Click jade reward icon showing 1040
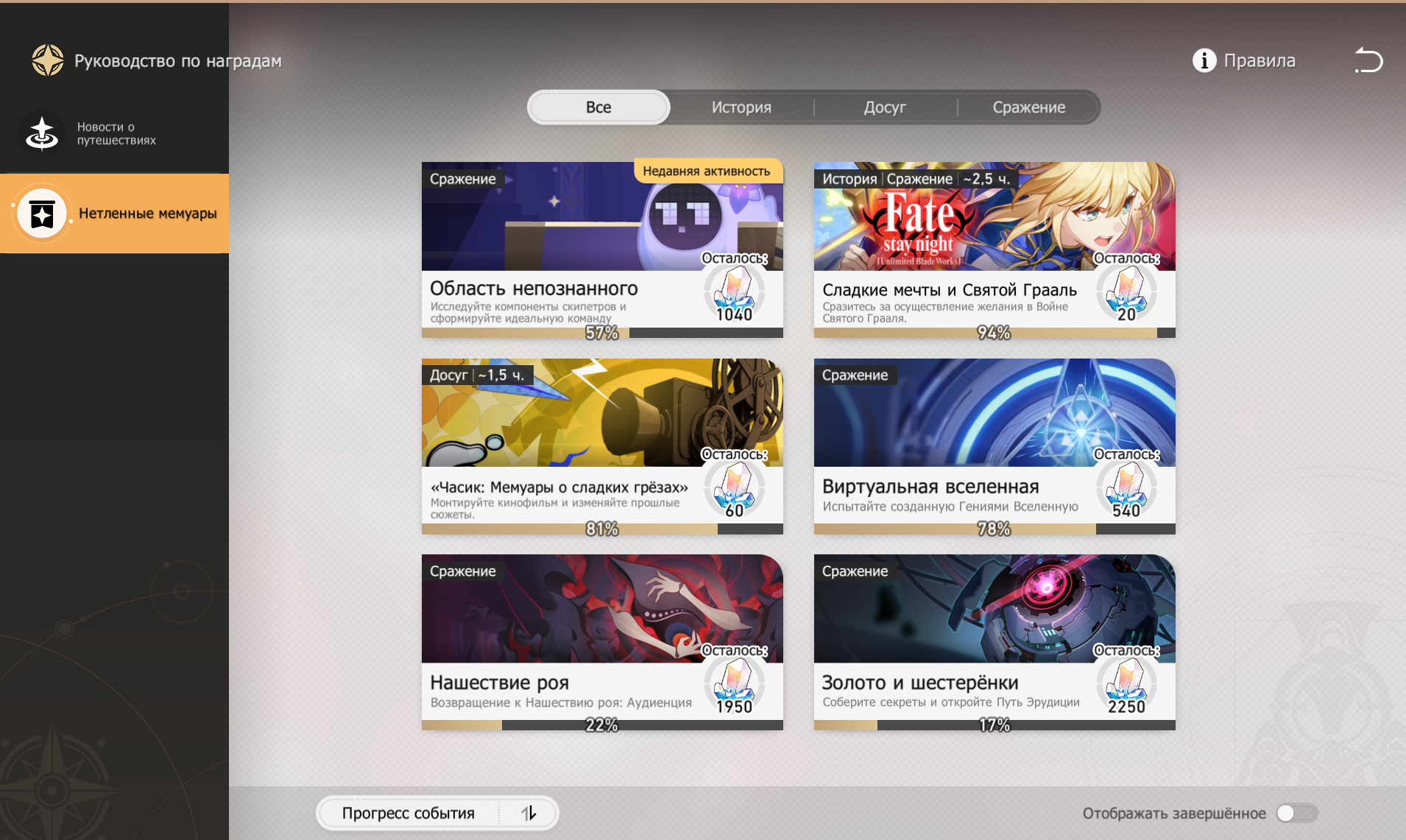 click(x=735, y=294)
